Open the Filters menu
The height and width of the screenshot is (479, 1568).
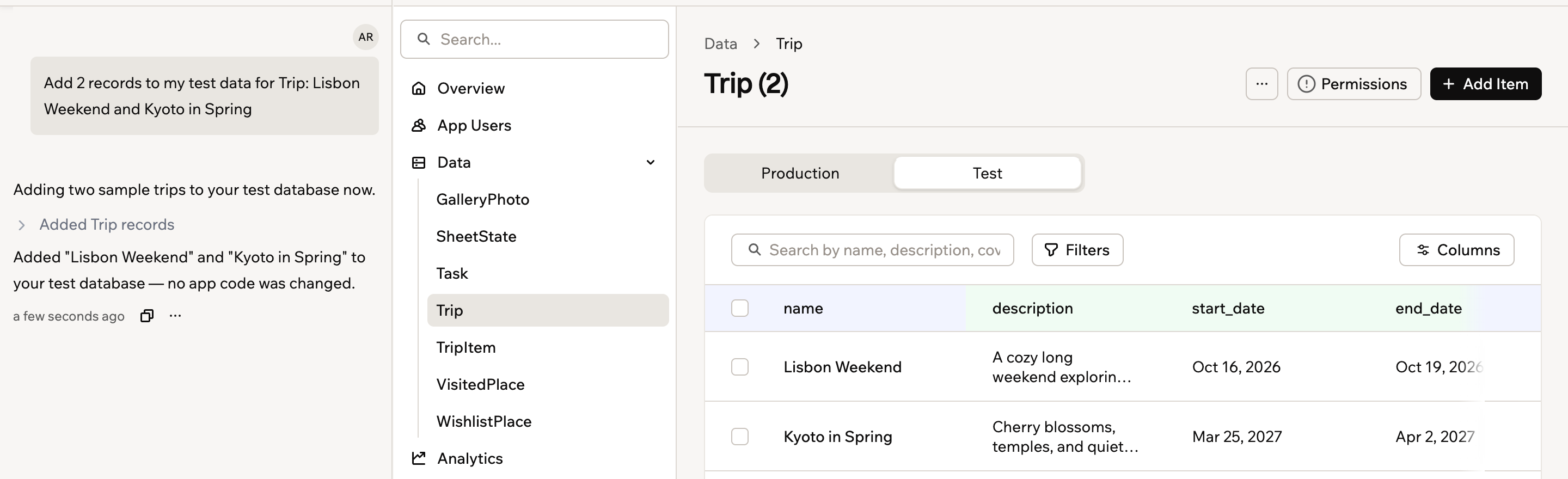point(1077,249)
